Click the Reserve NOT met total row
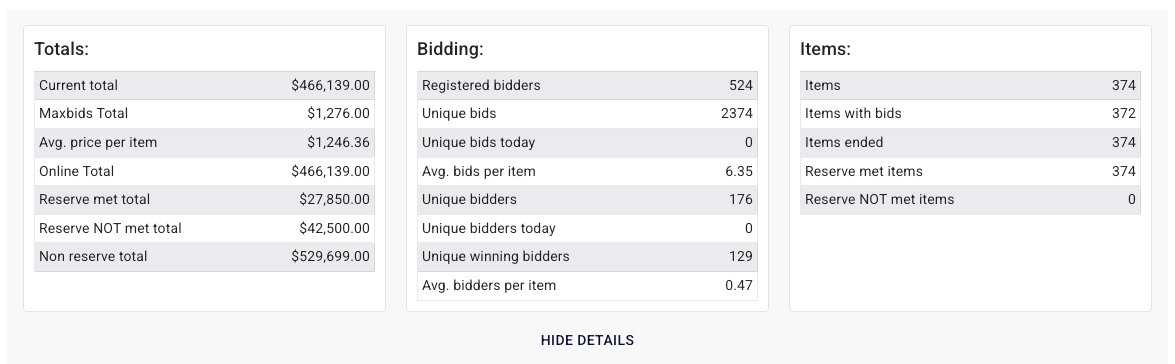This screenshot has width=1175, height=364. (205, 228)
